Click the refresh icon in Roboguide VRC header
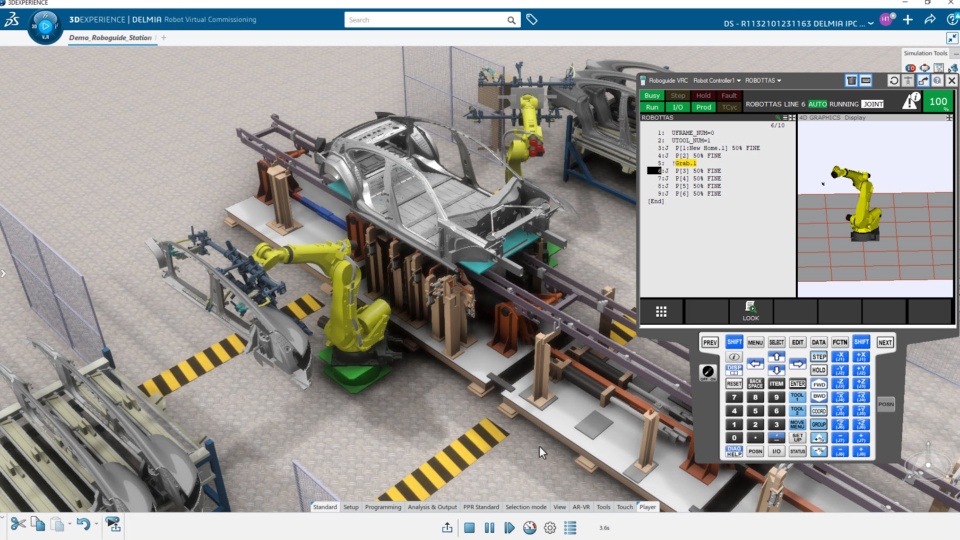This screenshot has width=960, height=540. [x=894, y=80]
